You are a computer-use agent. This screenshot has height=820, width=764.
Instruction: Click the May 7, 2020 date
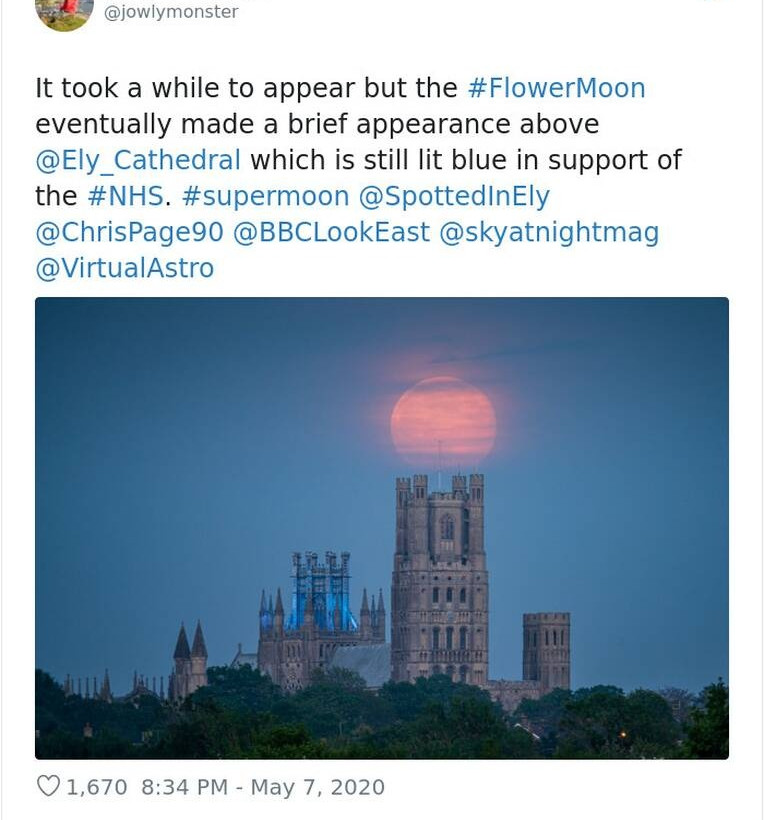point(317,787)
